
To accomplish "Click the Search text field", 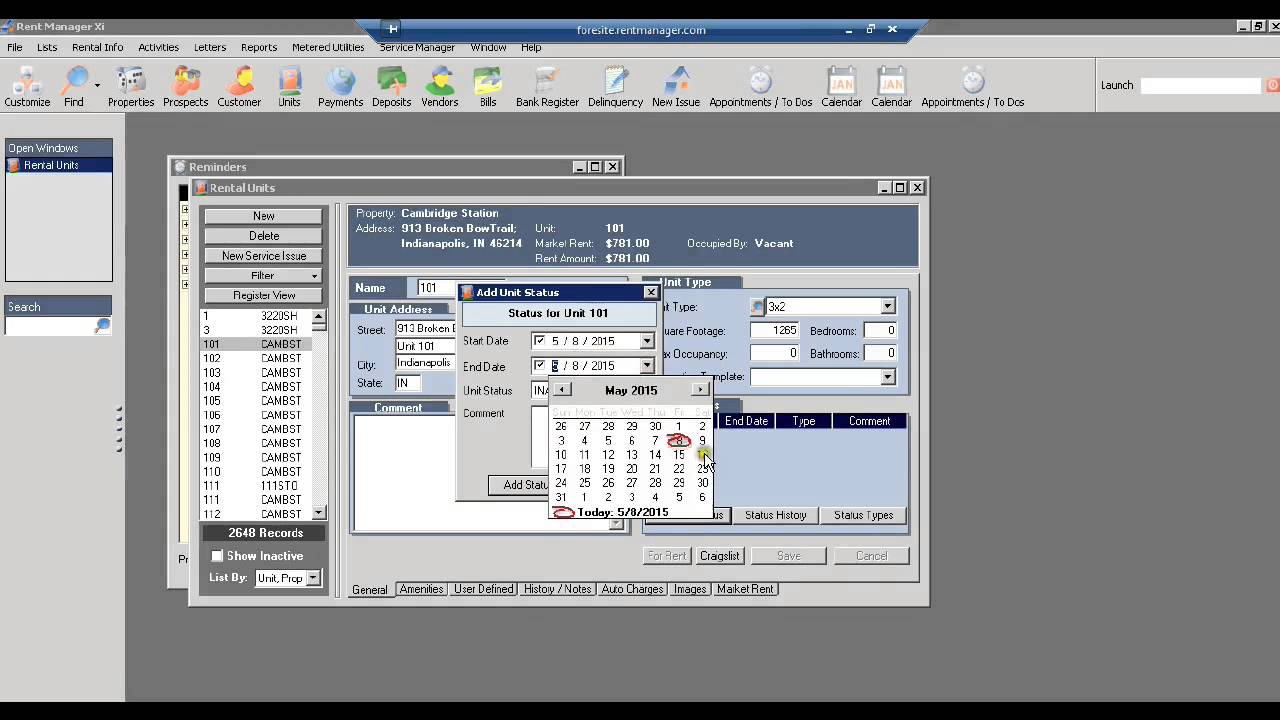I will pos(51,326).
